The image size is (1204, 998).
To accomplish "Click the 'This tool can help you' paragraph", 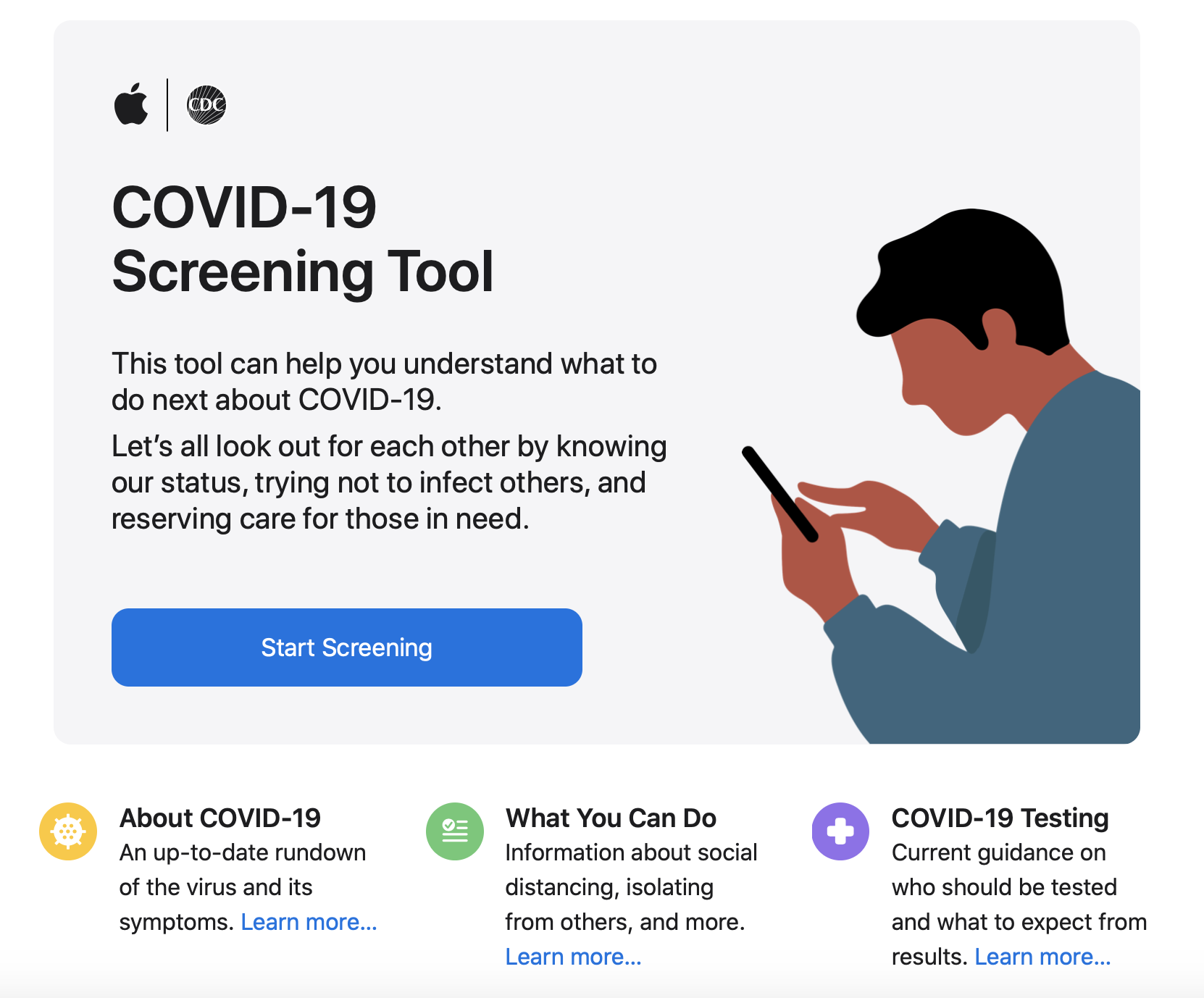I will tap(384, 382).
